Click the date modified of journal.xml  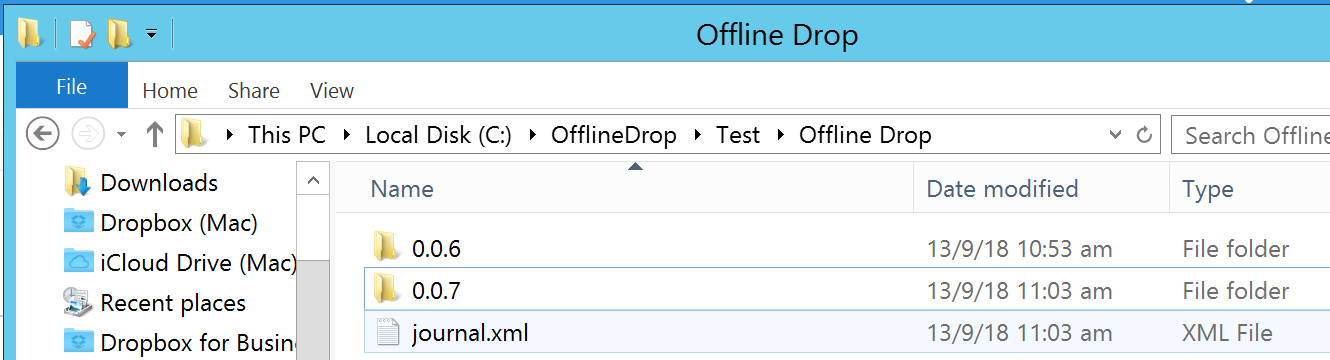(x=1019, y=333)
